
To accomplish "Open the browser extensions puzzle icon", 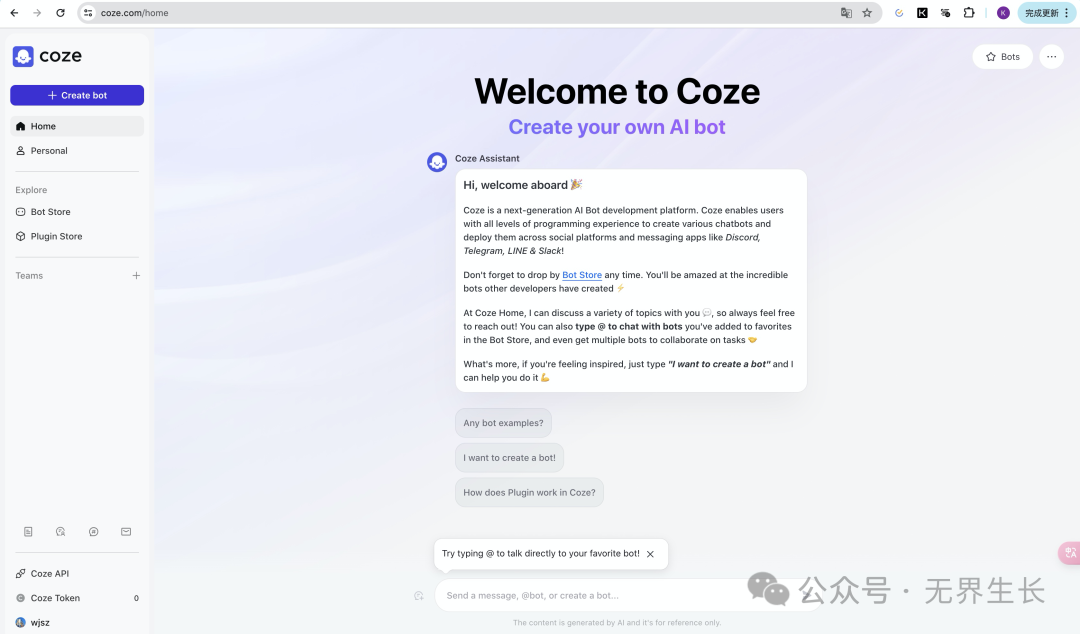I will coord(969,12).
